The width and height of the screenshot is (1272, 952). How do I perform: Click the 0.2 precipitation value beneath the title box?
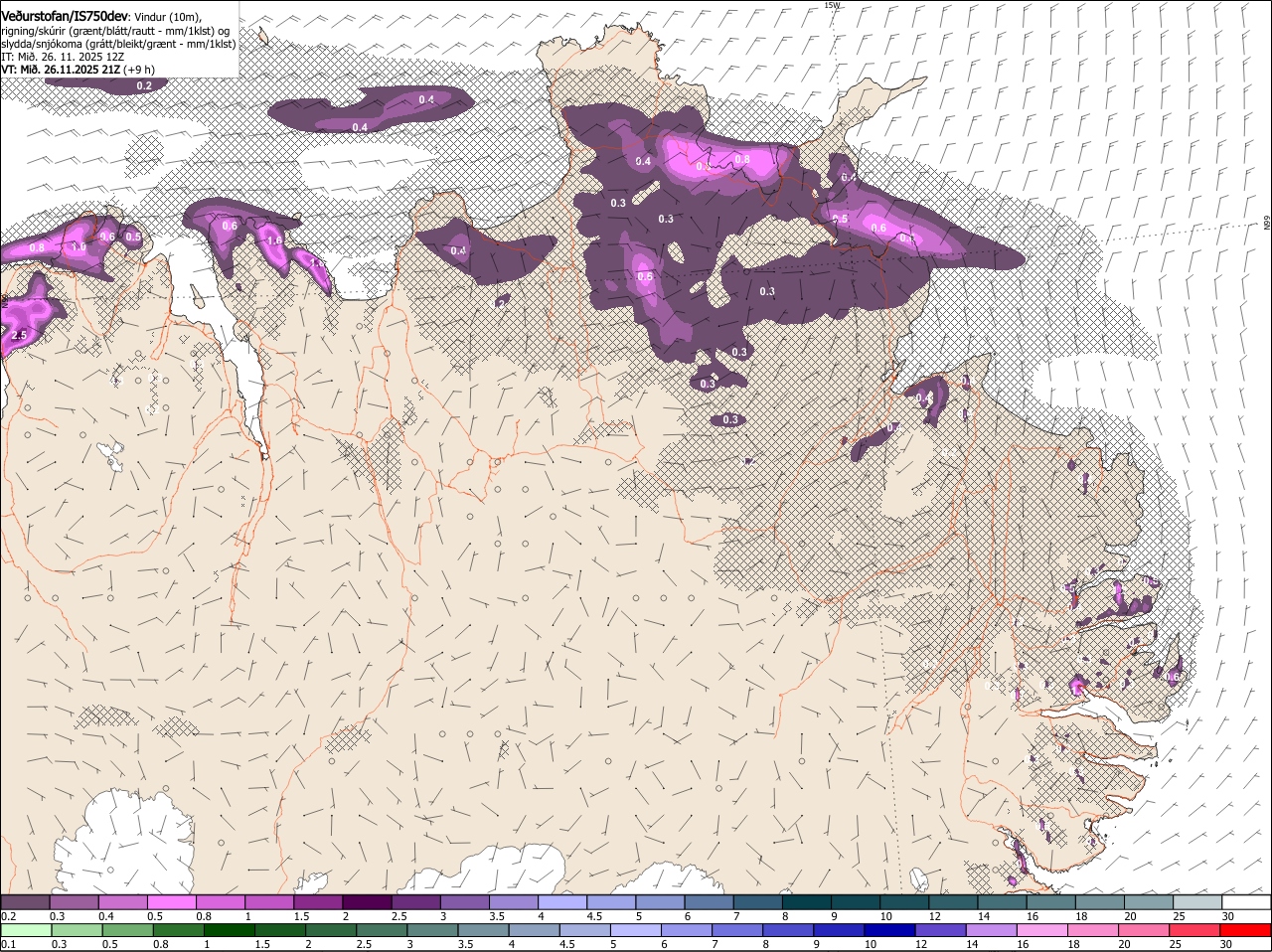(x=144, y=86)
